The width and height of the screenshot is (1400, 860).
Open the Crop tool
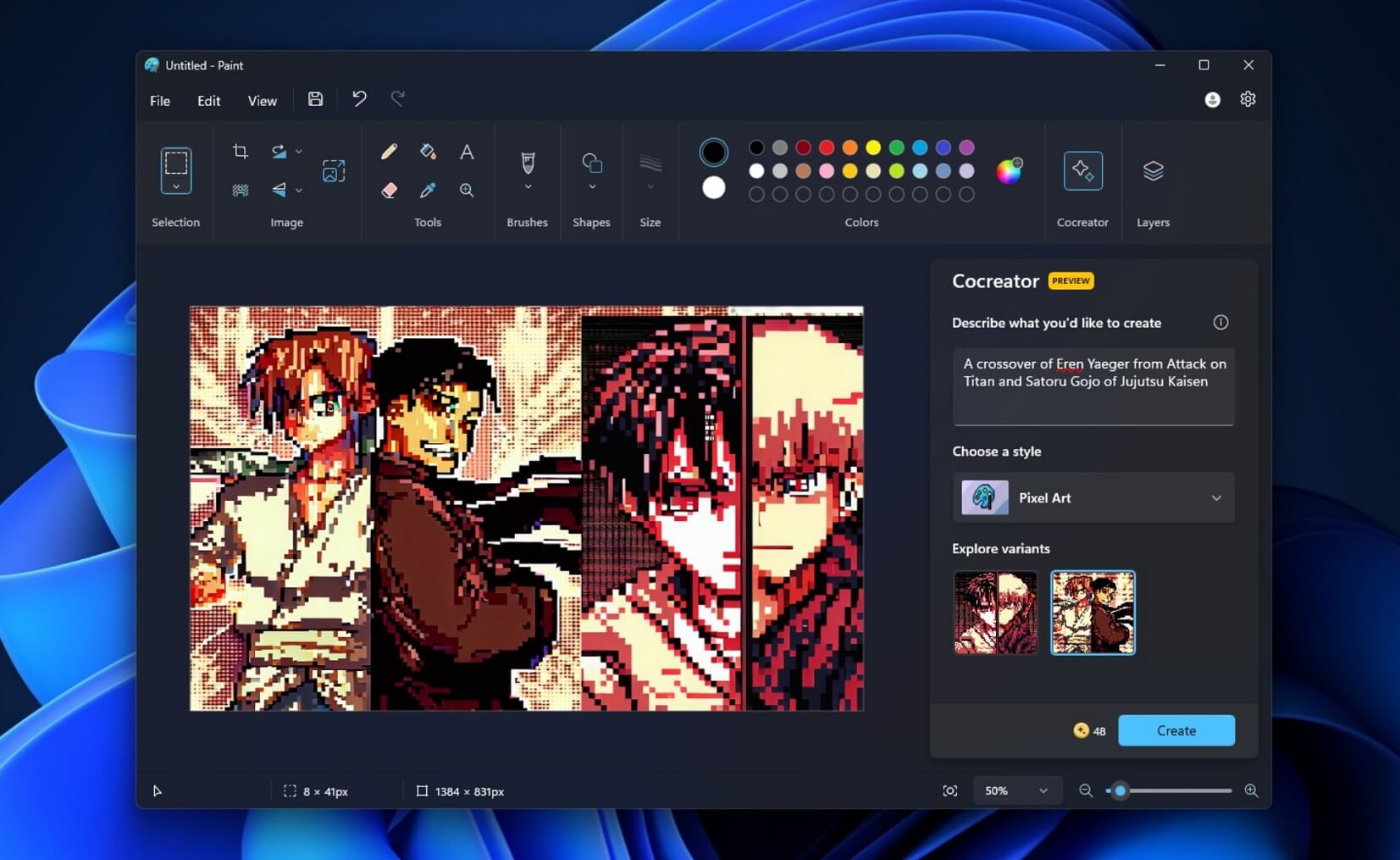[240, 150]
